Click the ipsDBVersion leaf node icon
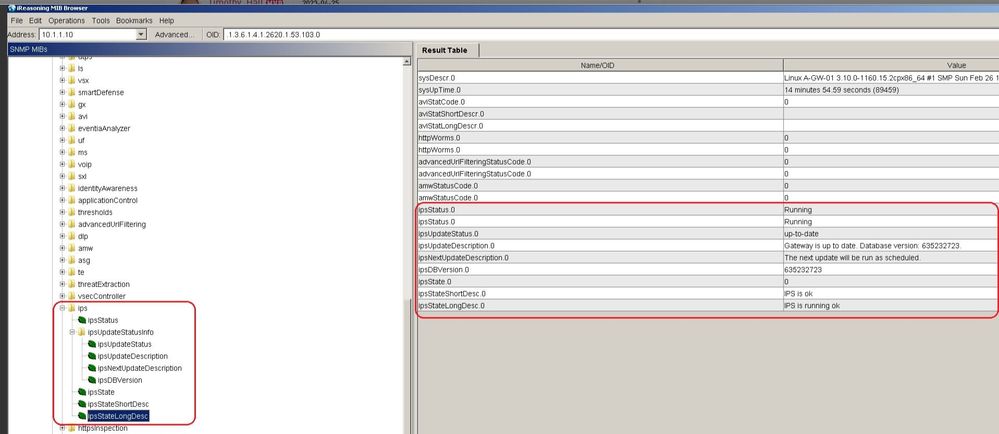The width and height of the screenshot is (999, 434). (x=93, y=380)
